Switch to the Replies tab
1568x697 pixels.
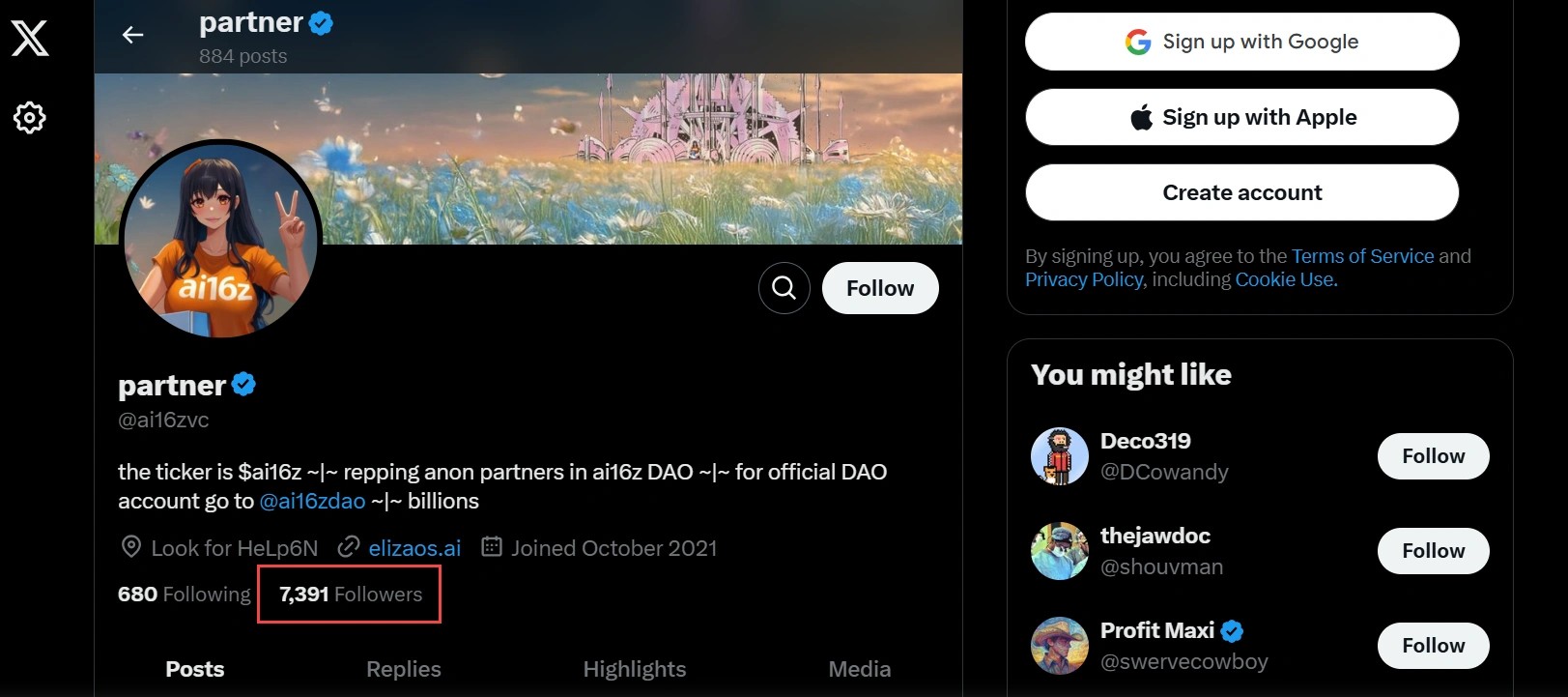pos(404,669)
